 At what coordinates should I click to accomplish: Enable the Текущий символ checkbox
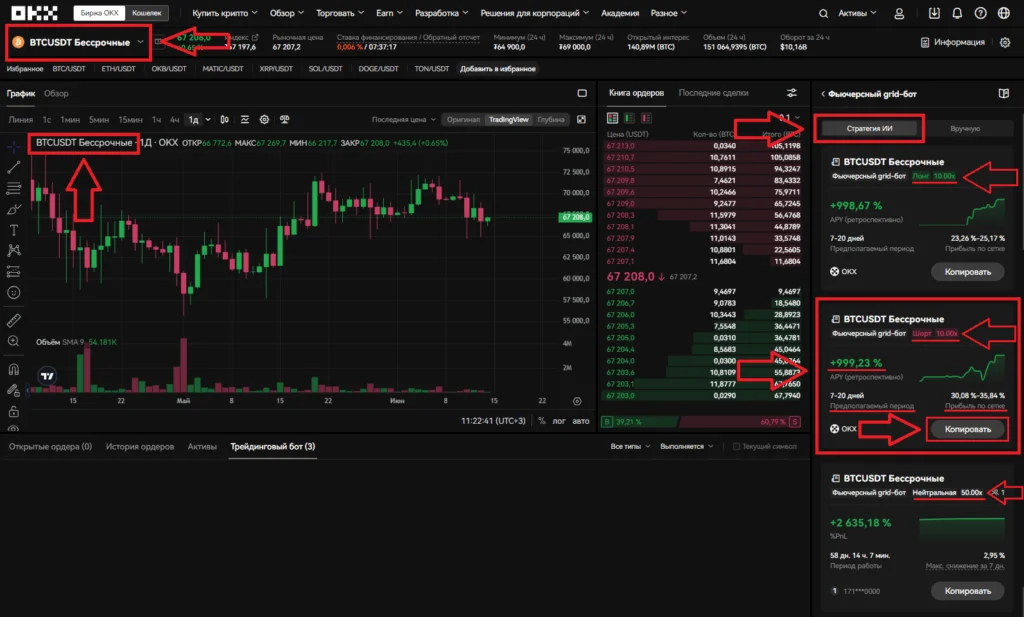pyautogui.click(x=736, y=447)
